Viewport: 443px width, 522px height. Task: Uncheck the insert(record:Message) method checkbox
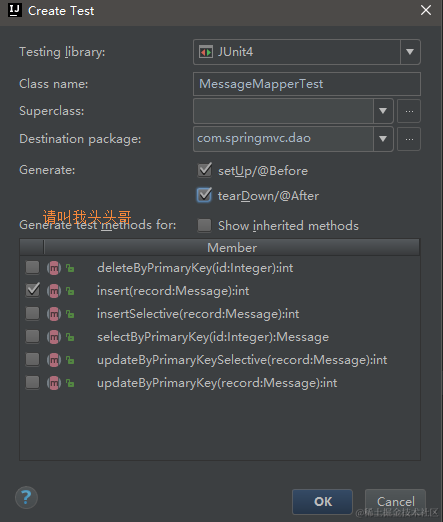[33, 290]
